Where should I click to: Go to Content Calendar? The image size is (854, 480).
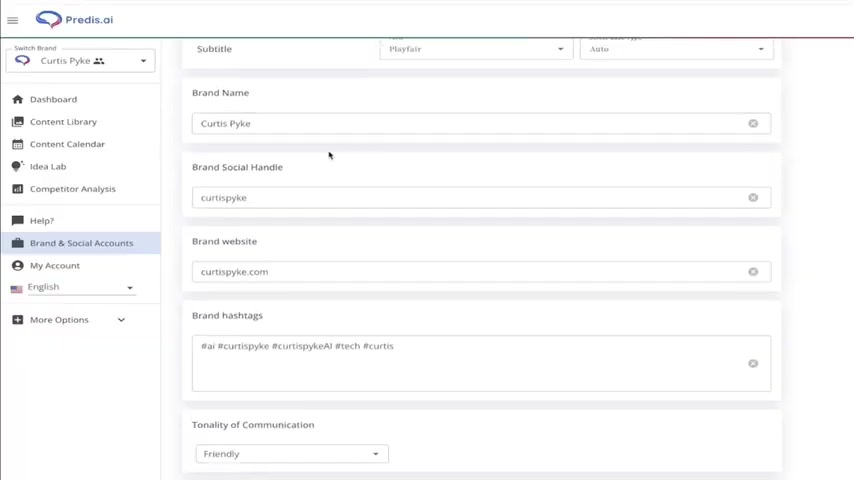[67, 144]
